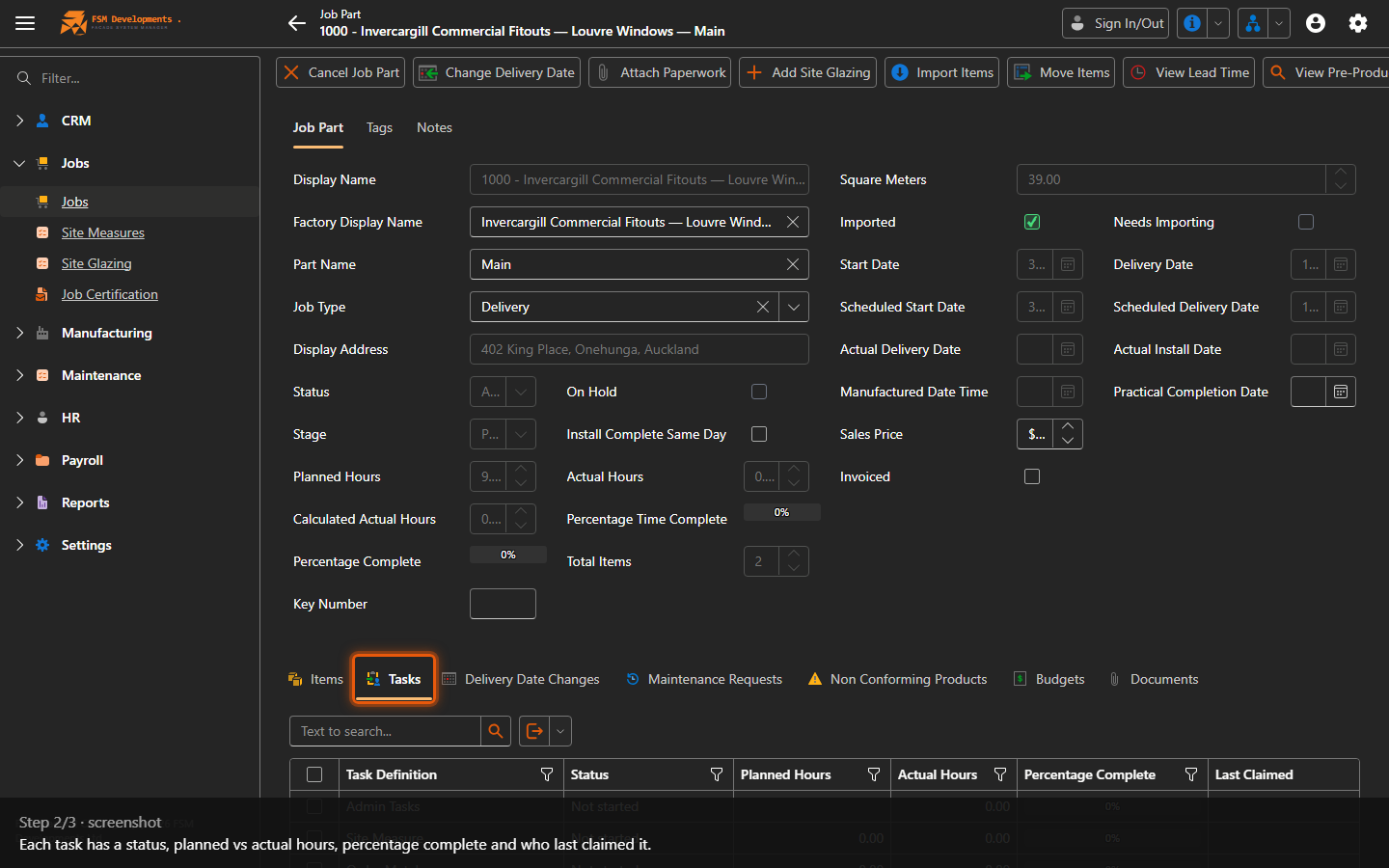Click the blue info icon in the header

[1193, 23]
